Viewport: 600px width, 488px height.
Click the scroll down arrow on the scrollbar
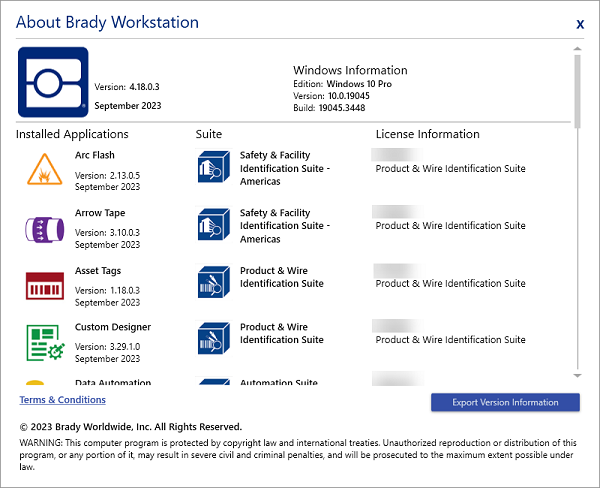pos(577,375)
